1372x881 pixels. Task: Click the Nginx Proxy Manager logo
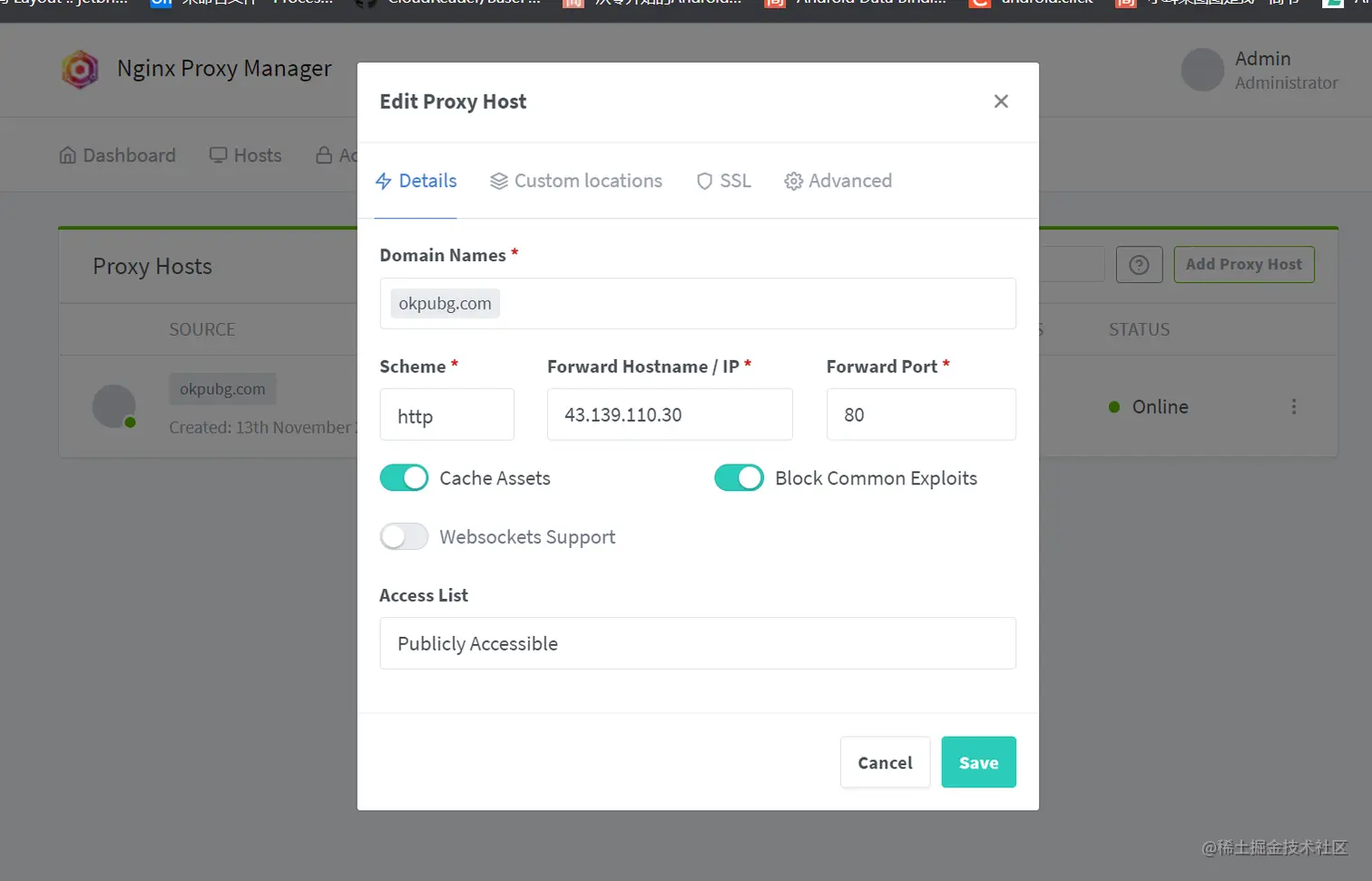[80, 69]
